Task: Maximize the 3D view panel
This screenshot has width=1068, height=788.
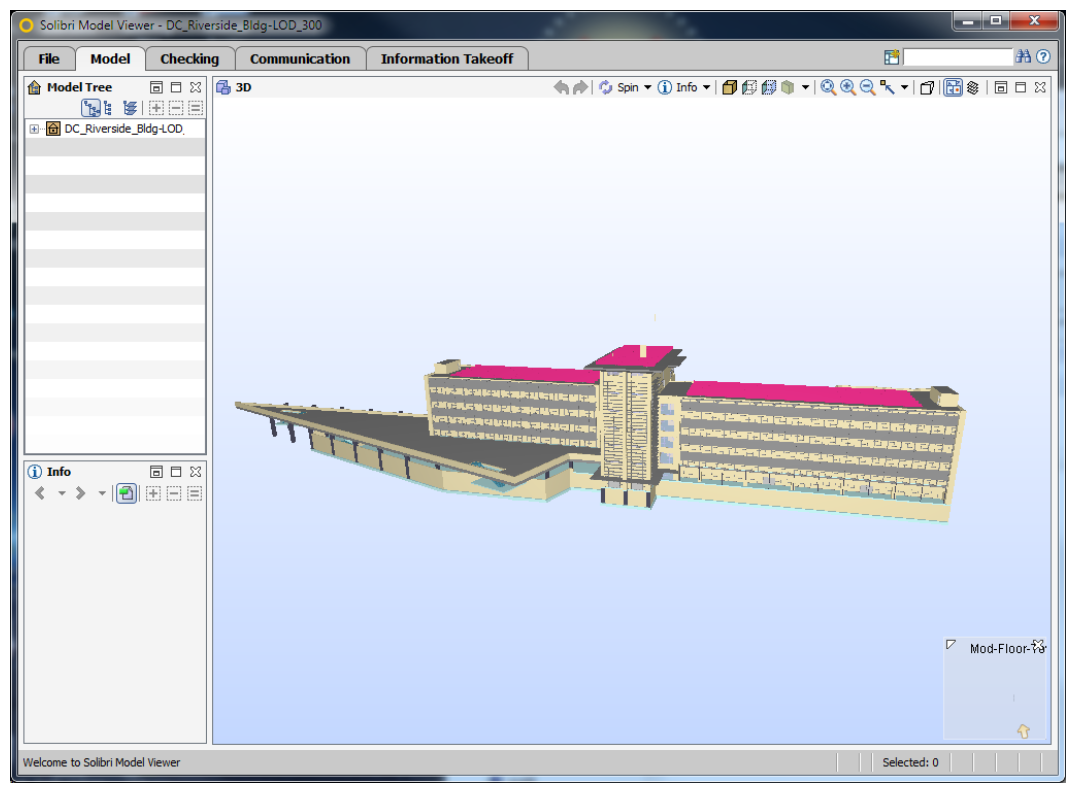Action: pyautogui.click(x=1020, y=87)
